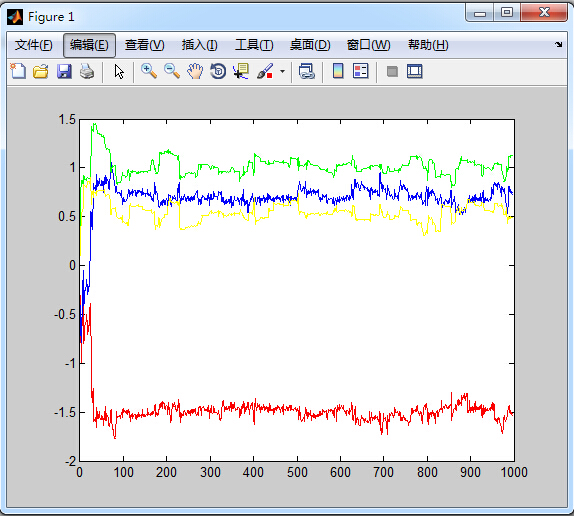Show plot tools and dock figure

pos(415,71)
